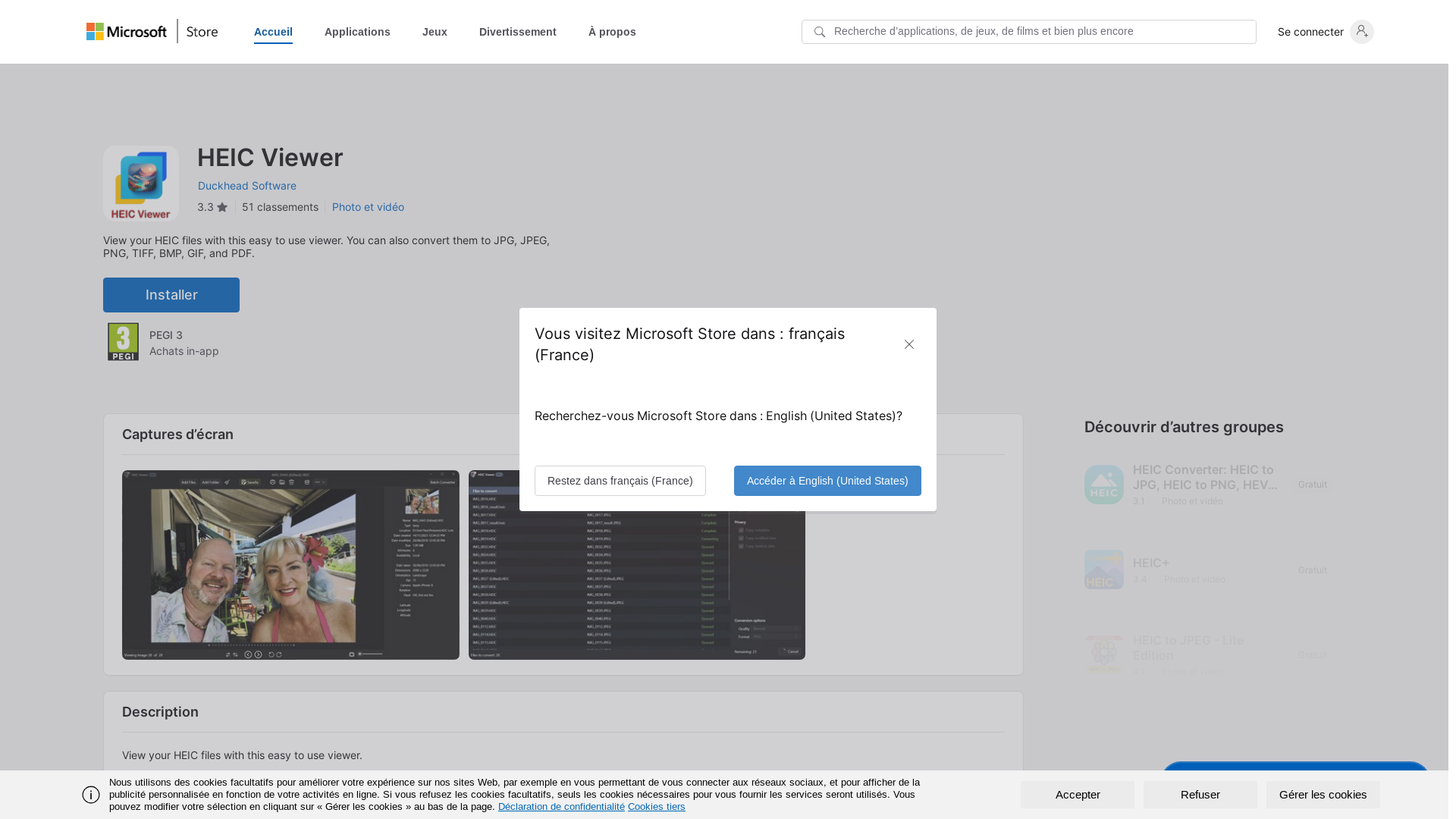View the 51 classements ratings
The image size is (1456, 819).
tap(280, 207)
